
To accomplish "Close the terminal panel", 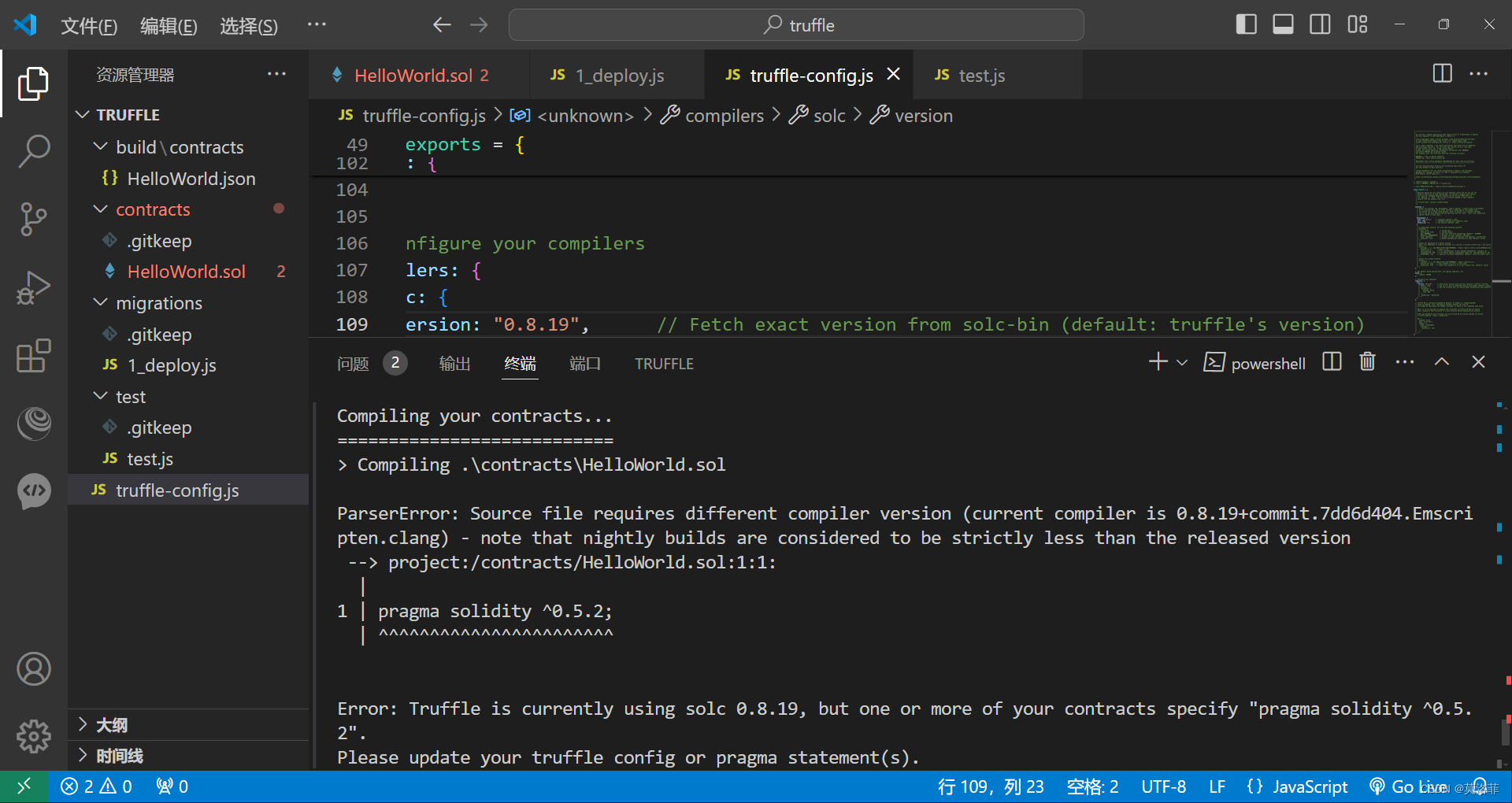I will pyautogui.click(x=1478, y=362).
